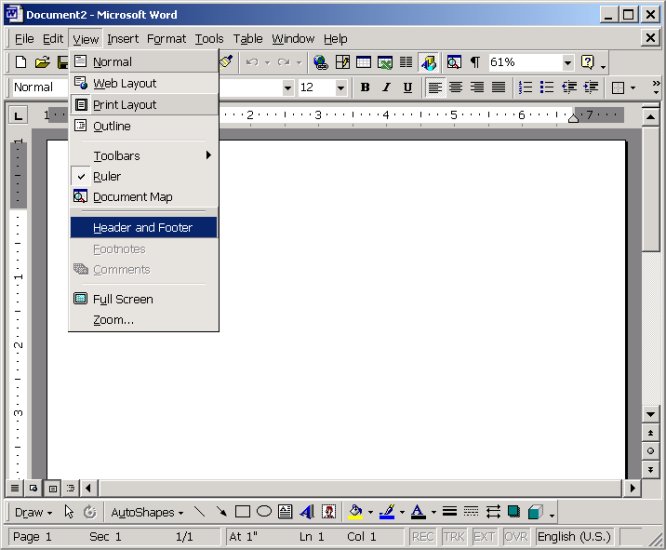Click the Italic formatting button
This screenshot has width=666, height=550.
(x=386, y=88)
